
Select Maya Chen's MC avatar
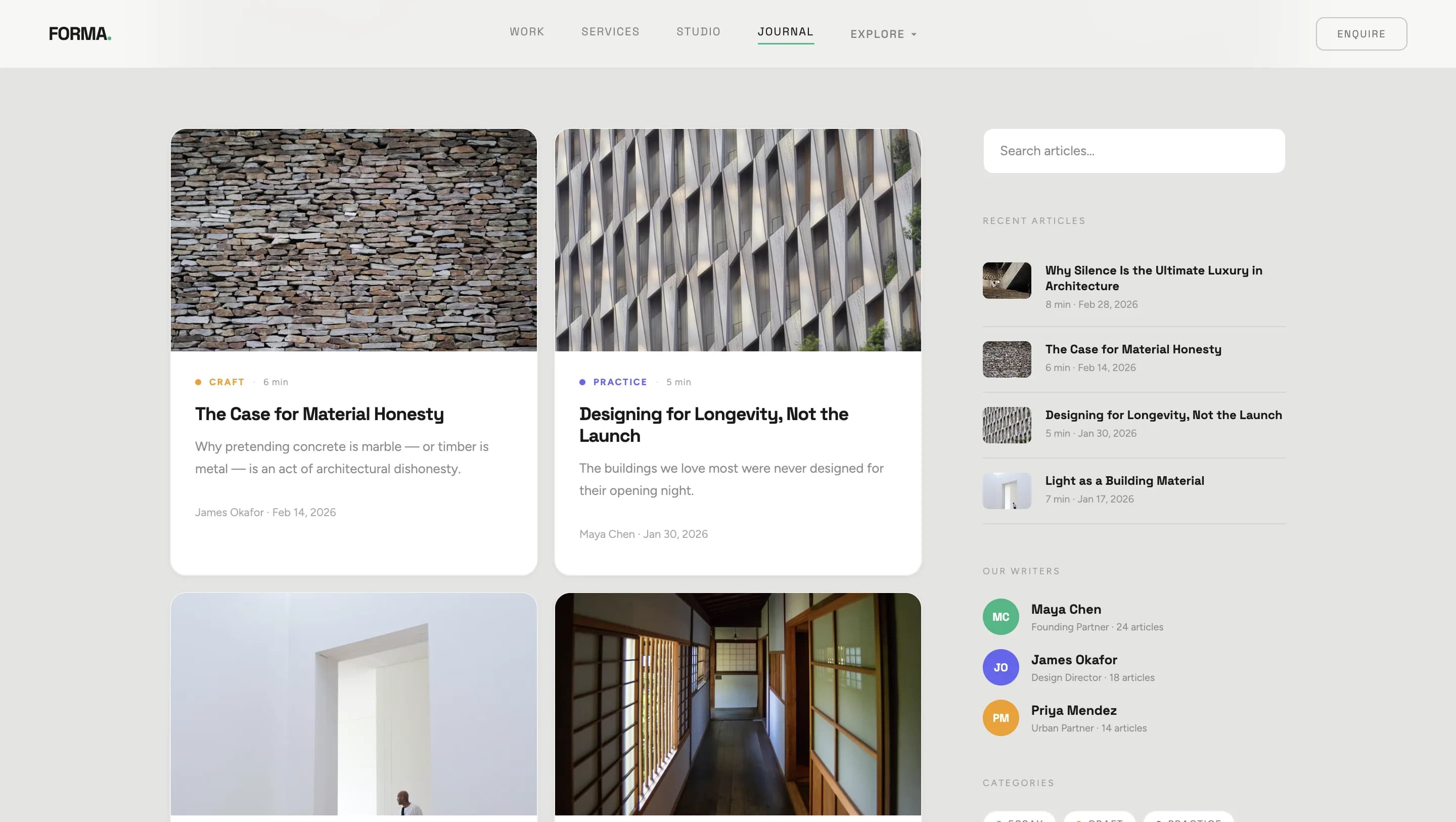pos(1000,616)
